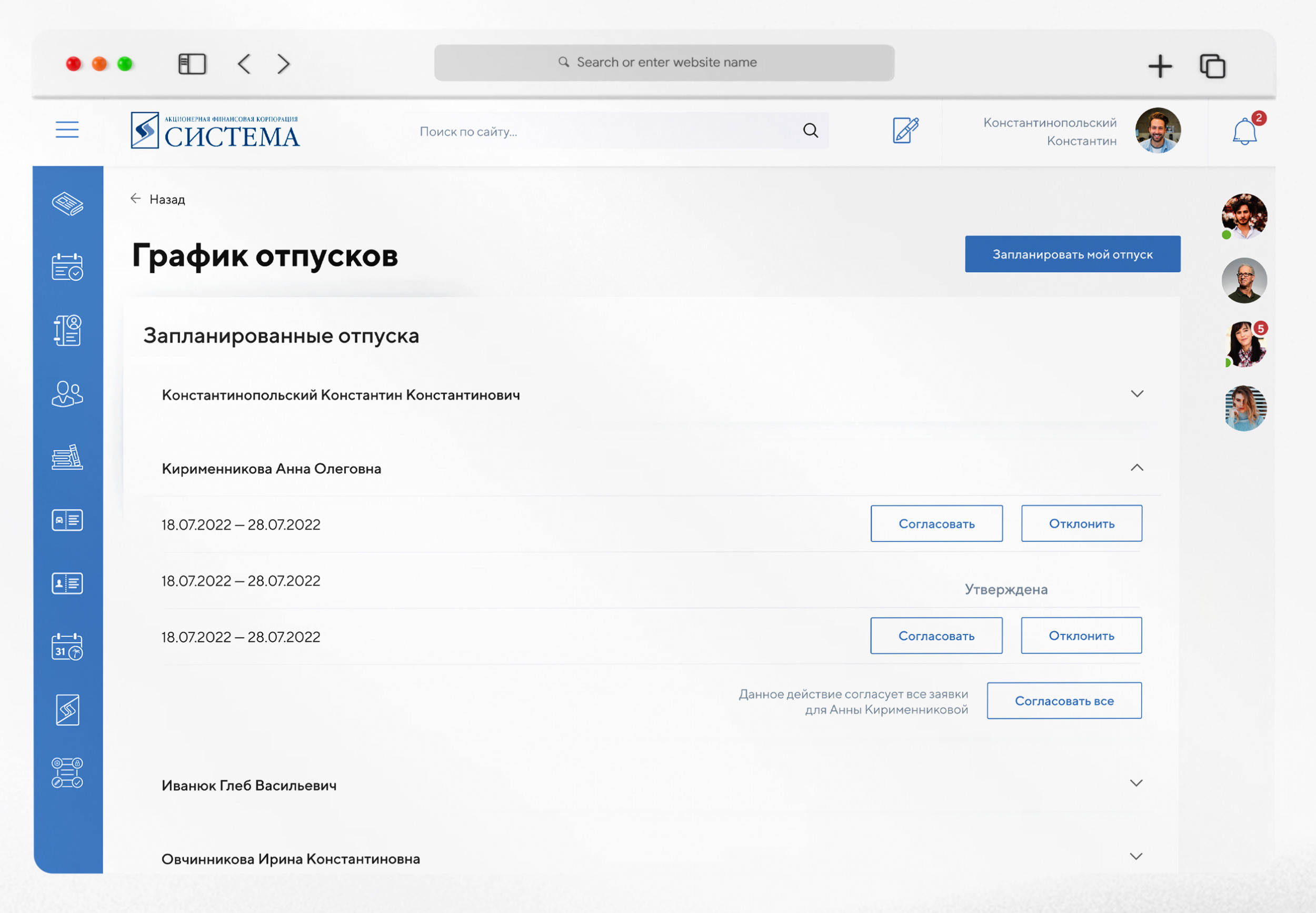Expand Овчинникова Ирина Константиновна row
The height and width of the screenshot is (913, 1316).
point(1136,857)
